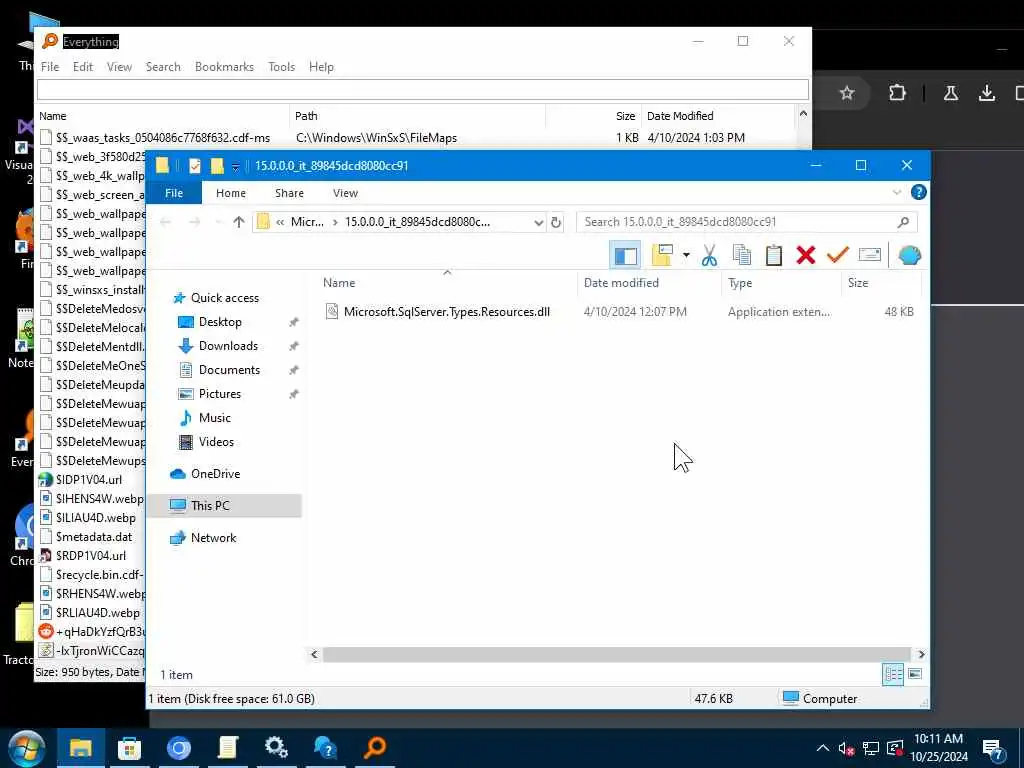This screenshot has height=768, width=1024.
Task: Open Everything's Help menu
Action: (321, 67)
